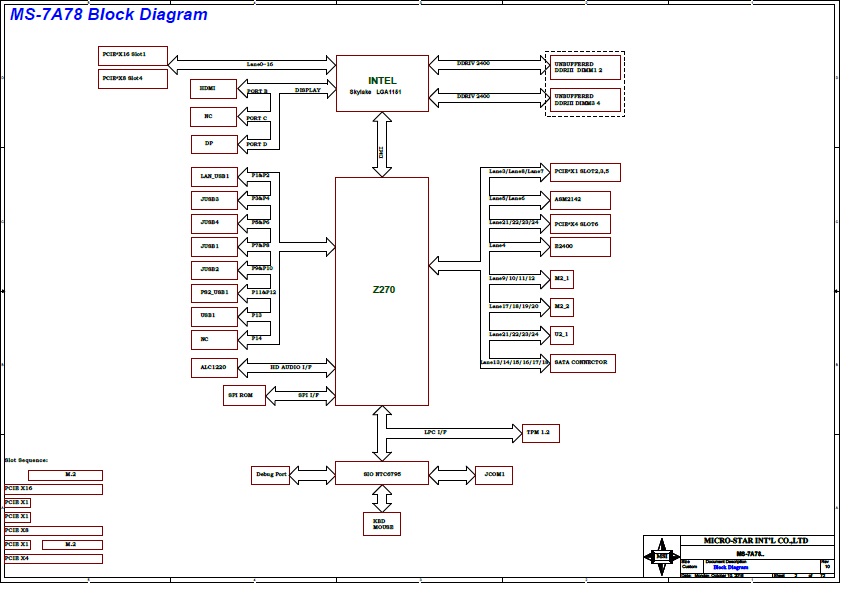Image resolution: width=851 pixels, height=602 pixels.
Task: Click the 'Lane0-16' arrow label
Action: pyautogui.click(x=260, y=64)
